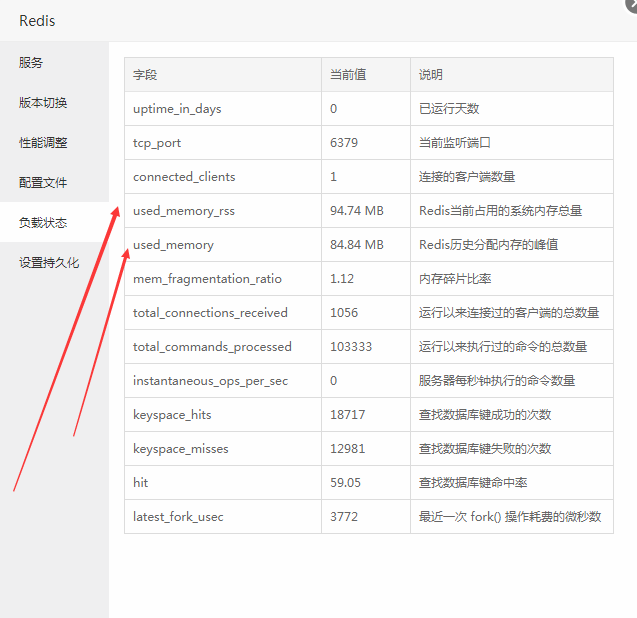Click the hit rate value 59.05
This screenshot has height=618, width=637.
pos(345,483)
